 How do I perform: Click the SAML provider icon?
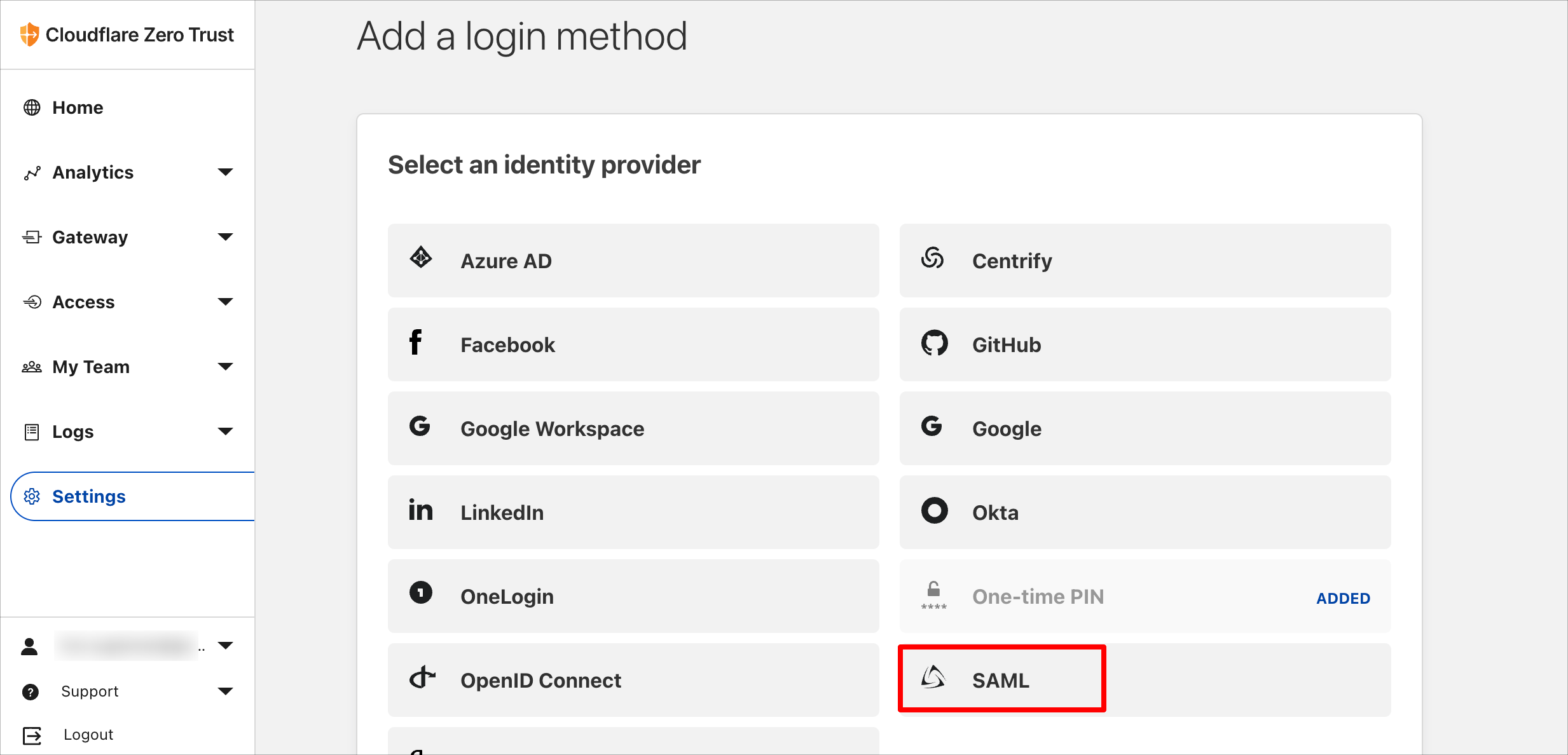tap(933, 677)
